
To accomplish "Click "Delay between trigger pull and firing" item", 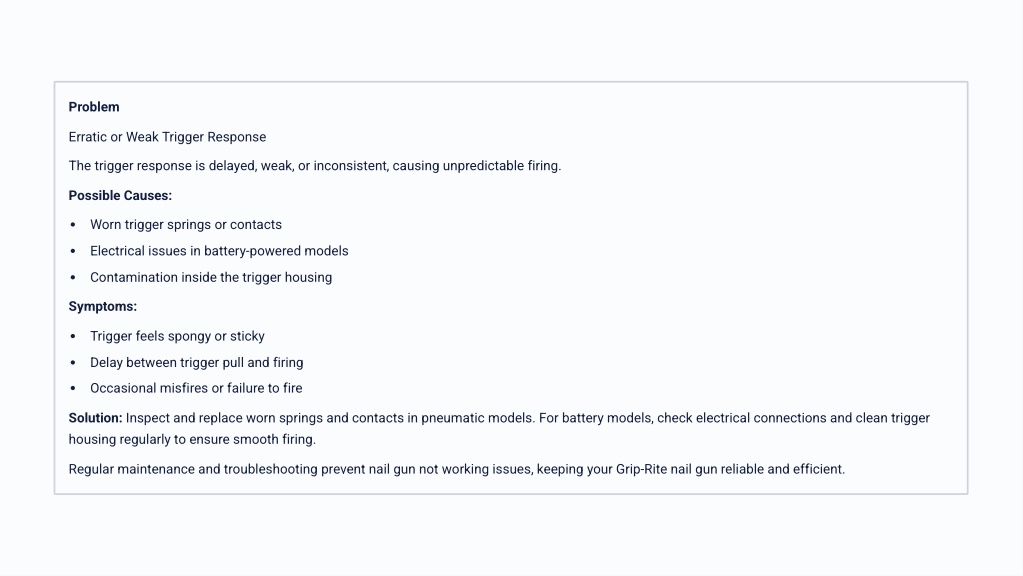I will pyautogui.click(x=196, y=362).
